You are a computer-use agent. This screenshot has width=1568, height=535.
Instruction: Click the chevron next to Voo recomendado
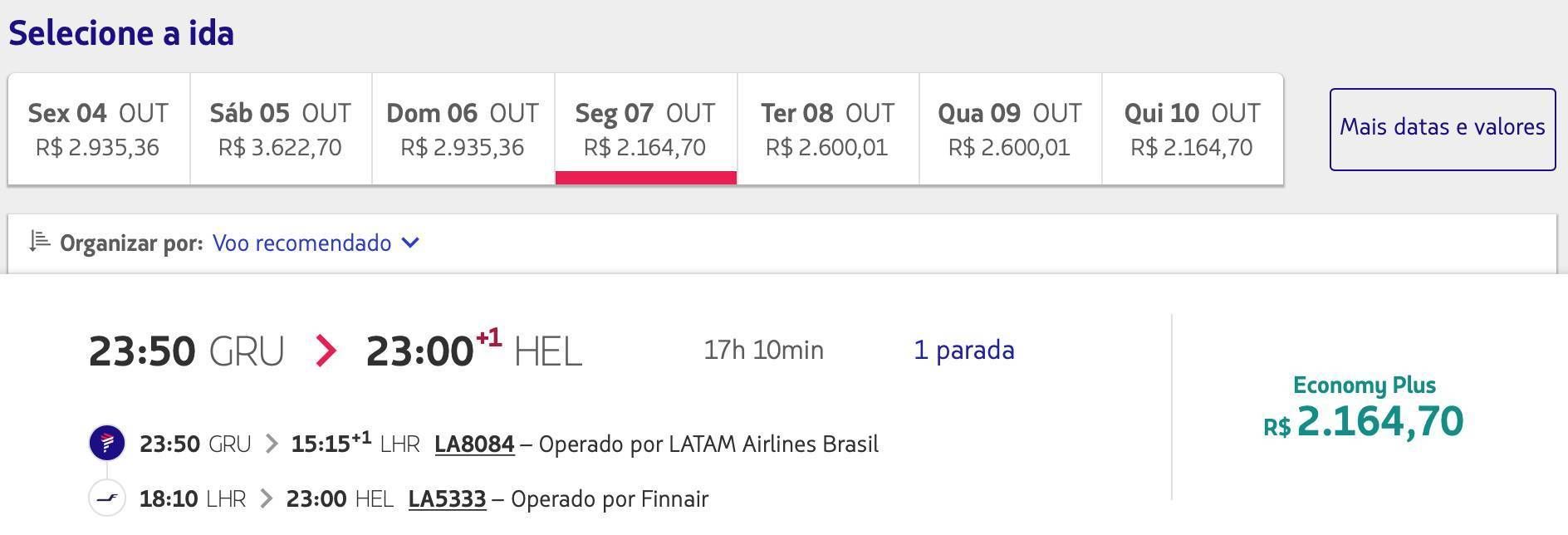coord(410,243)
